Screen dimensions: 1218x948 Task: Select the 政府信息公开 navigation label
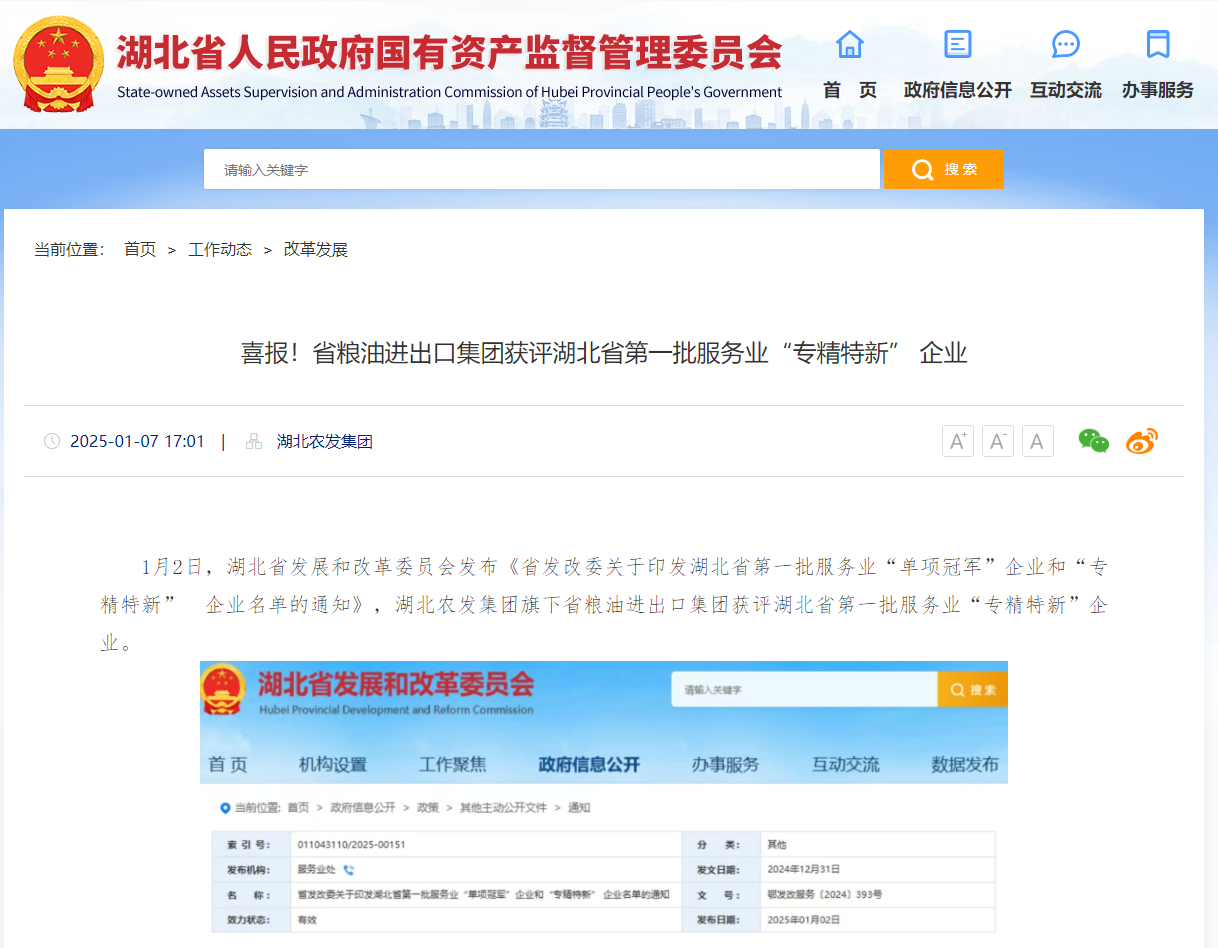tap(957, 90)
